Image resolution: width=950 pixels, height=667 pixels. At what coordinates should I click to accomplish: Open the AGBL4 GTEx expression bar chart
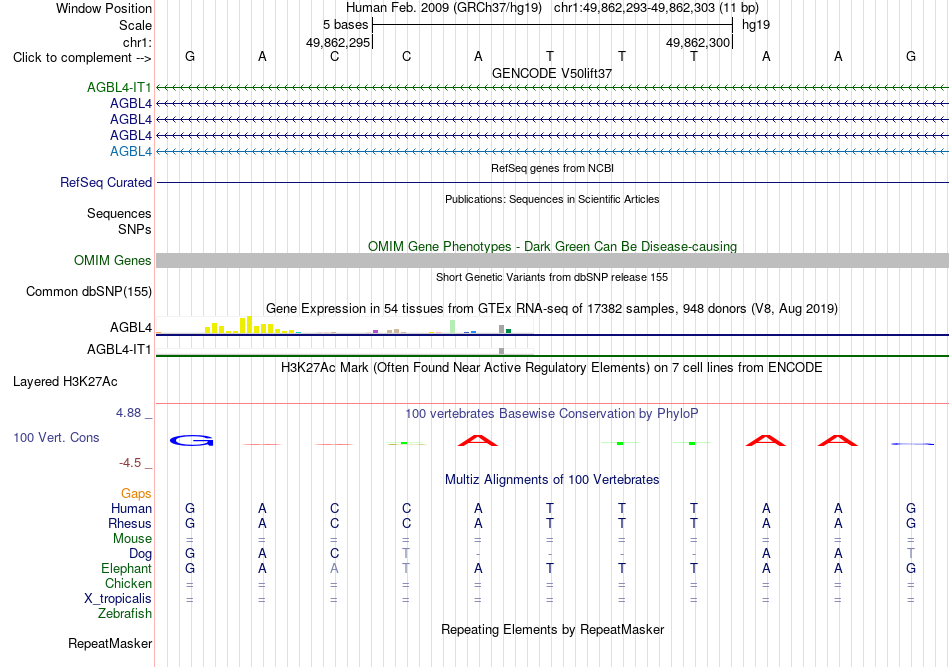pos(344,325)
